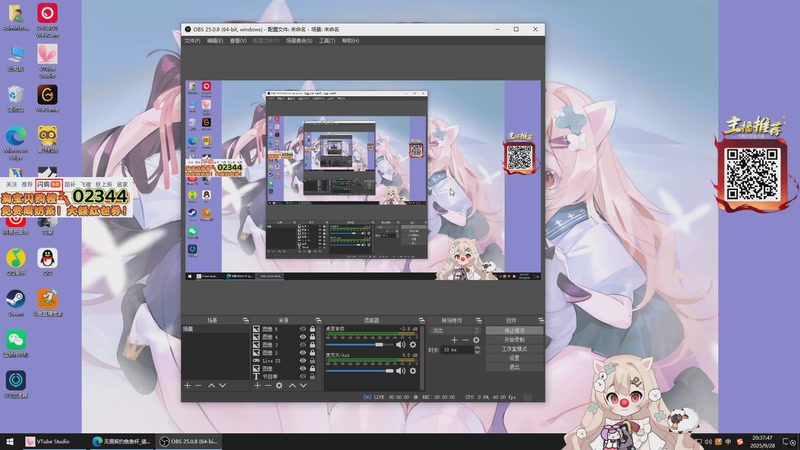The image size is (800, 450).
Task: Mute the Mic/Aux speaker icon
Action: click(401, 371)
